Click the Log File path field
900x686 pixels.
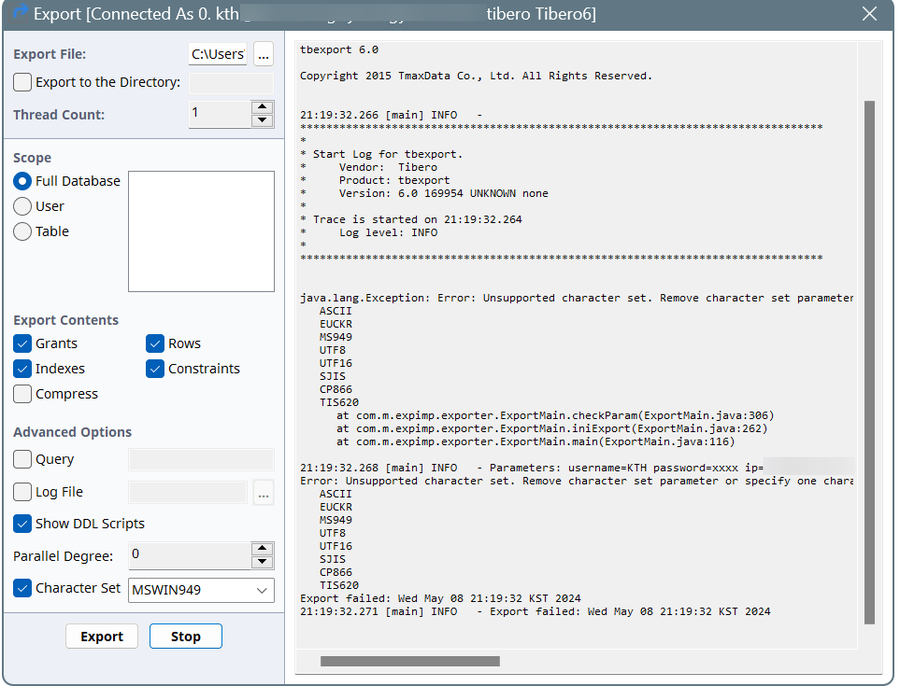click(188, 493)
